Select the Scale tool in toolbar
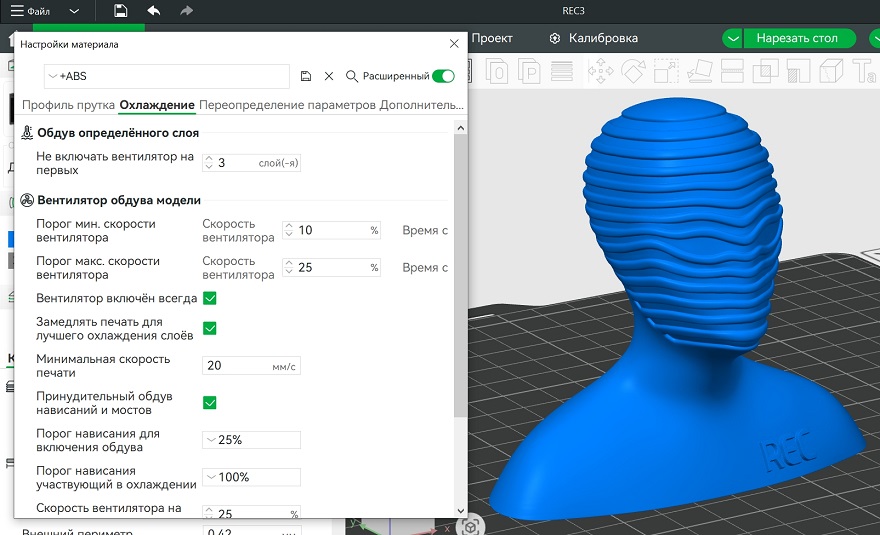 coord(667,71)
